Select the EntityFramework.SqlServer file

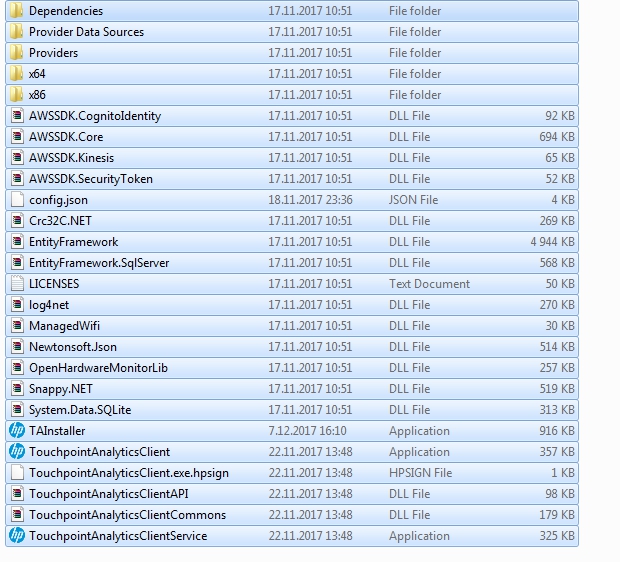pos(98,263)
